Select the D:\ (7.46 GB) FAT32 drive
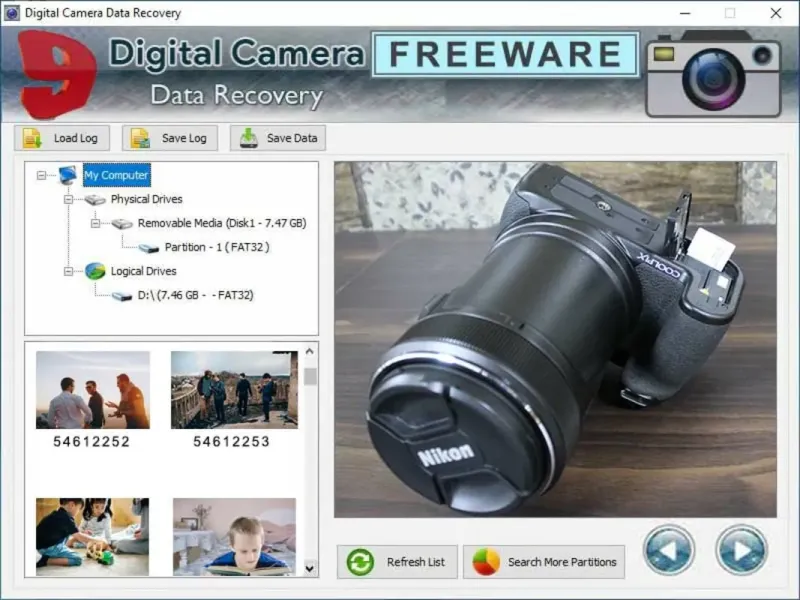 coord(195,295)
